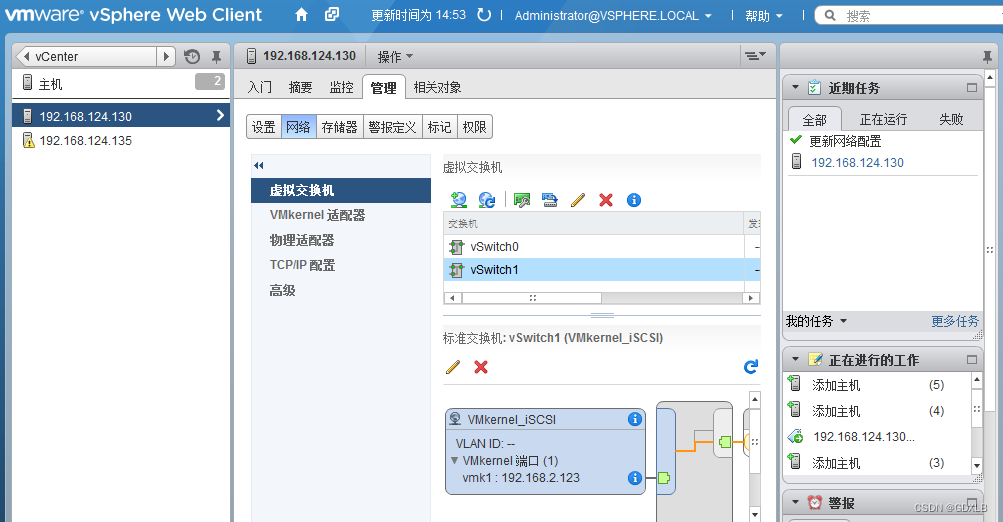The image size is (1003, 522).
Task: Pin the navigator panel
Action: [216, 57]
